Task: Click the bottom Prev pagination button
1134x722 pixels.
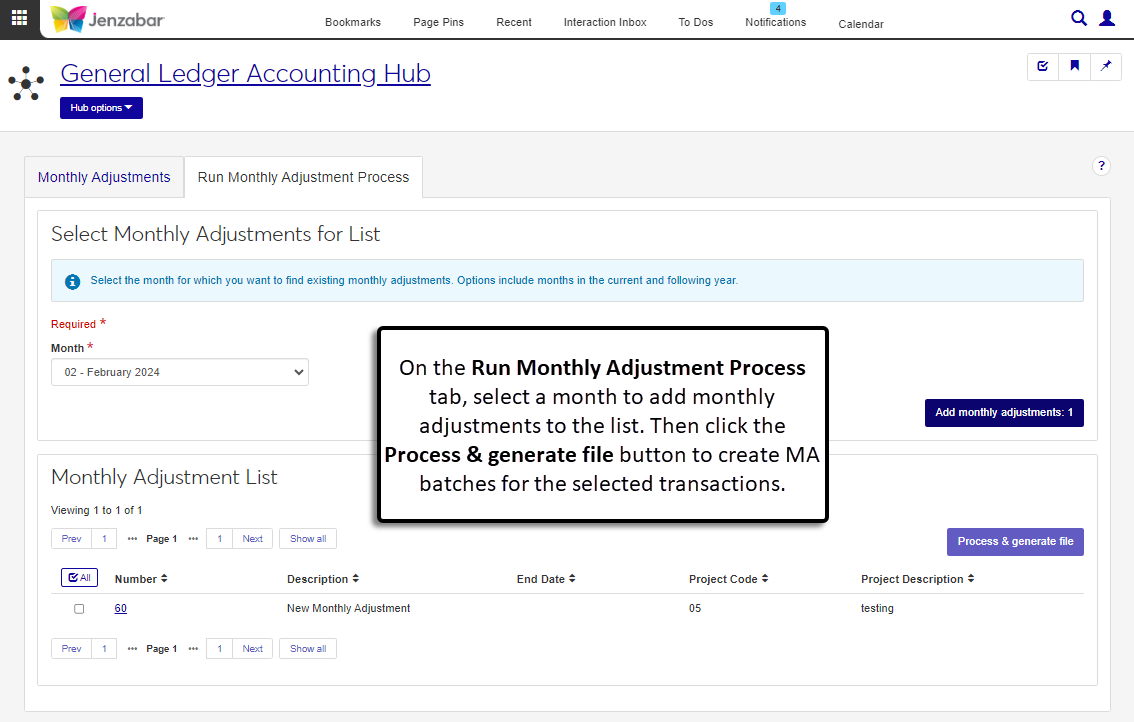Action: coord(72,649)
